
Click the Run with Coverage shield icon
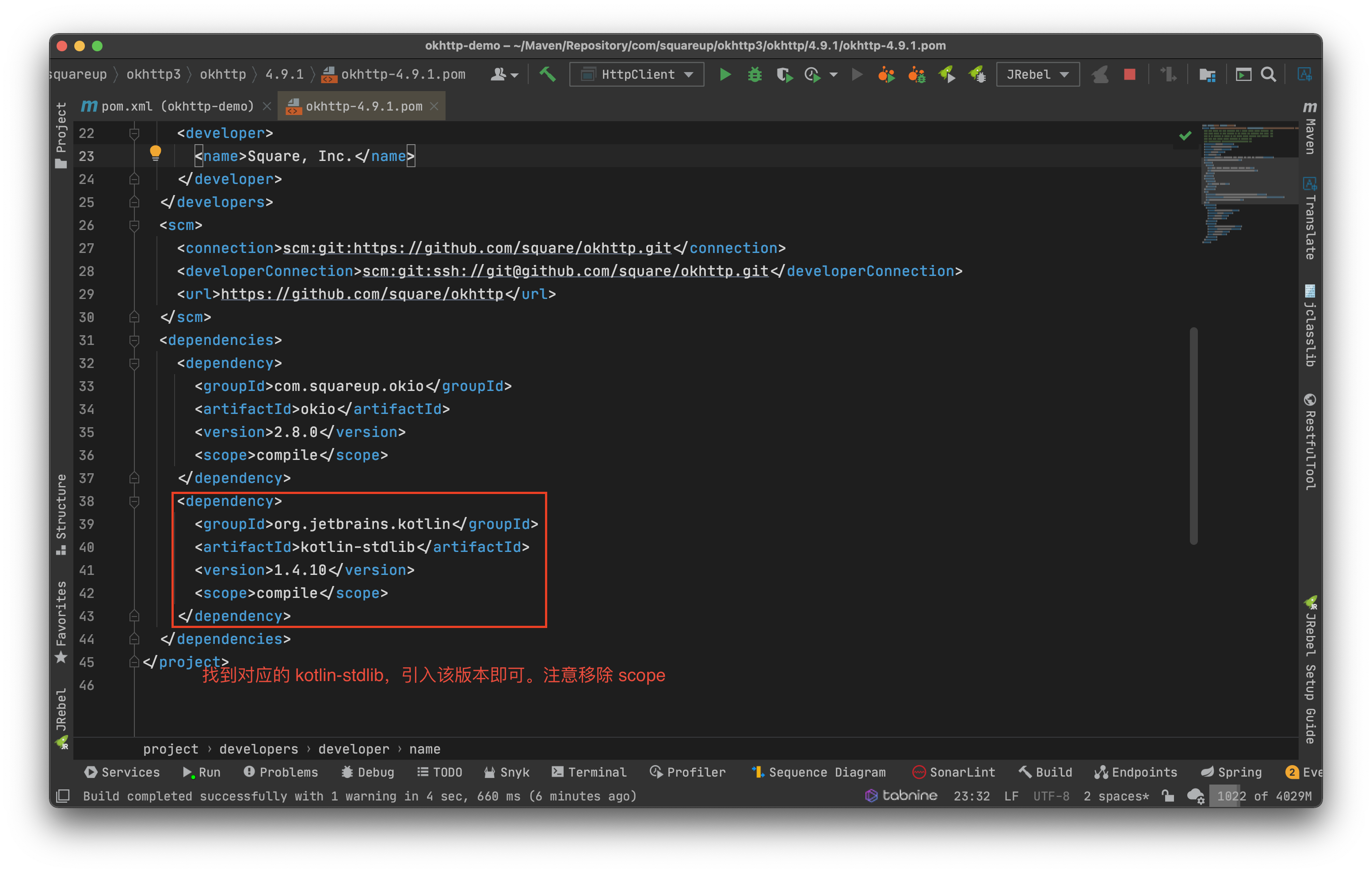[784, 74]
